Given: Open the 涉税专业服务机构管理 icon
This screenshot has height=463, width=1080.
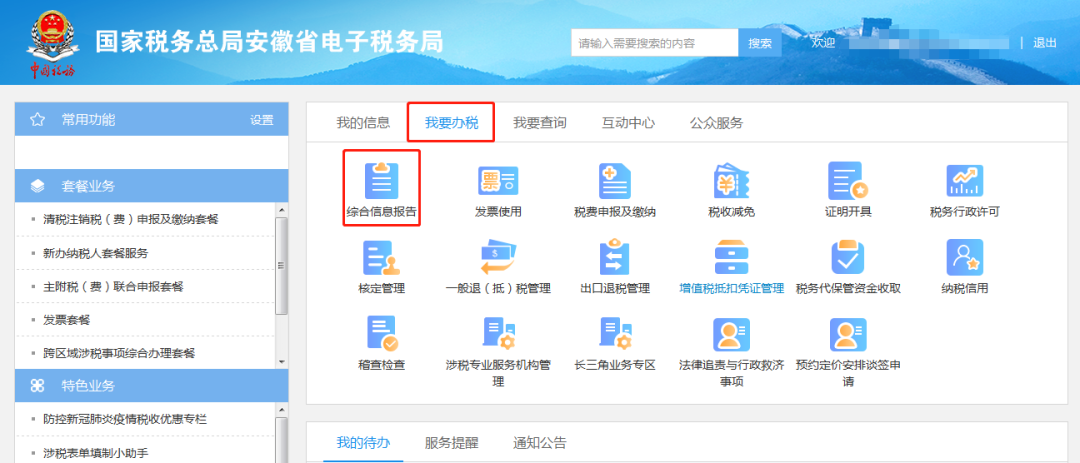Looking at the screenshot, I should click(x=498, y=334).
